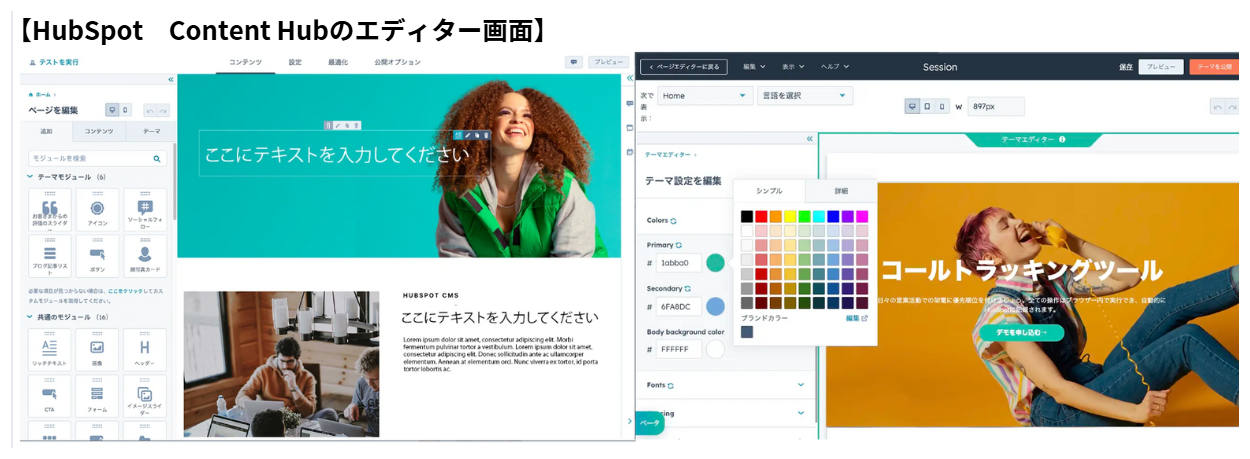
Task: Click the デモを申し込む button on preview
Action: tap(1021, 333)
